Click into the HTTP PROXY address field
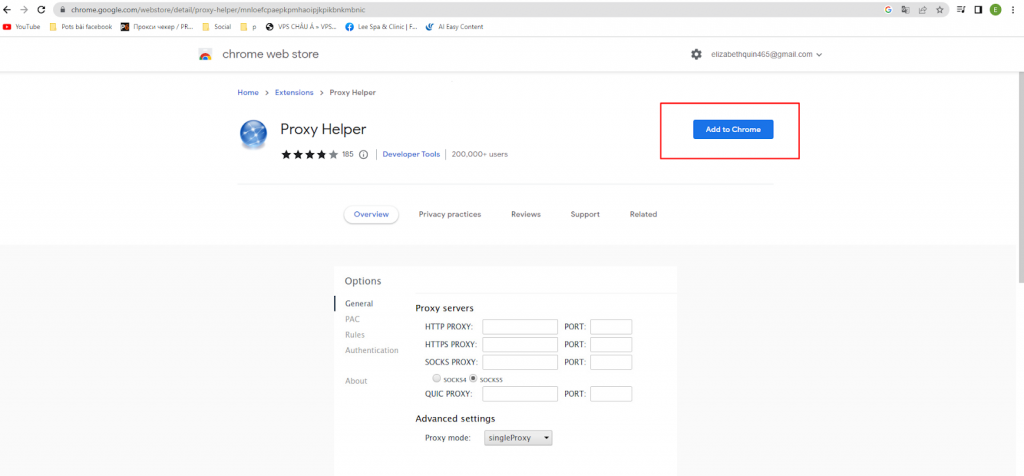Viewport: 1024px width, 476px height. (520, 326)
